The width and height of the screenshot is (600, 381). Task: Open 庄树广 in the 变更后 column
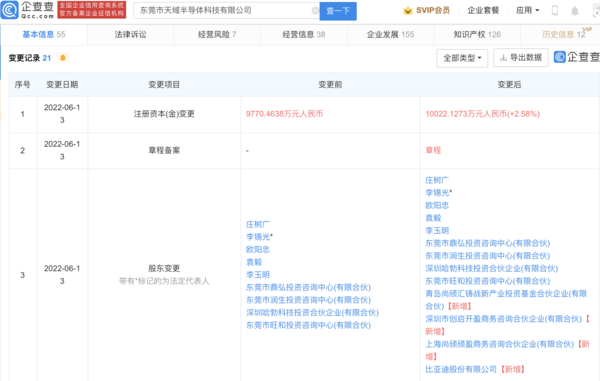[437, 180]
